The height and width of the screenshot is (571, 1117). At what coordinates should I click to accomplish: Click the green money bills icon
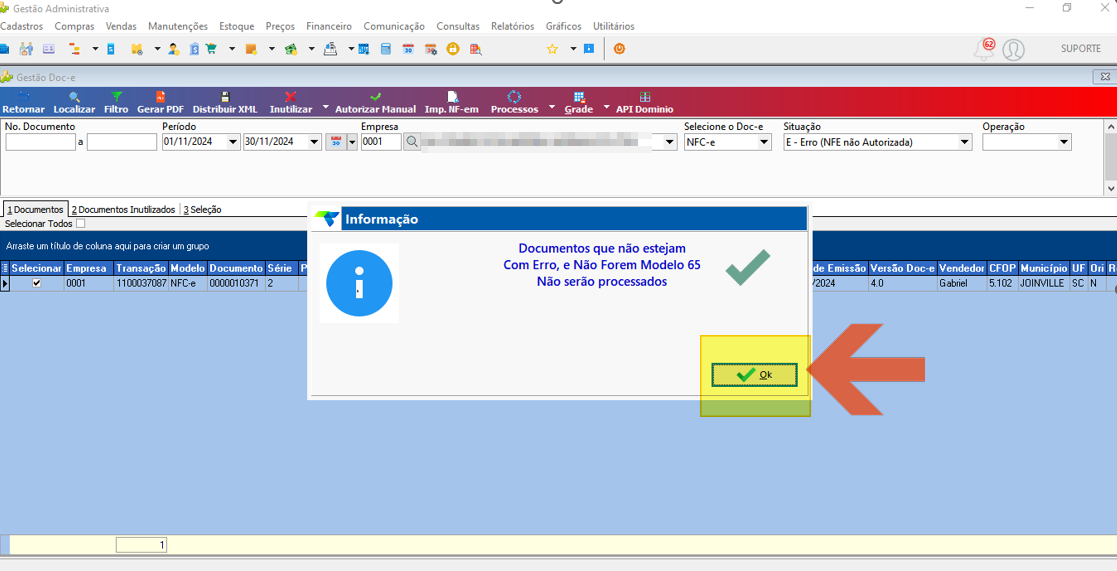tap(291, 49)
